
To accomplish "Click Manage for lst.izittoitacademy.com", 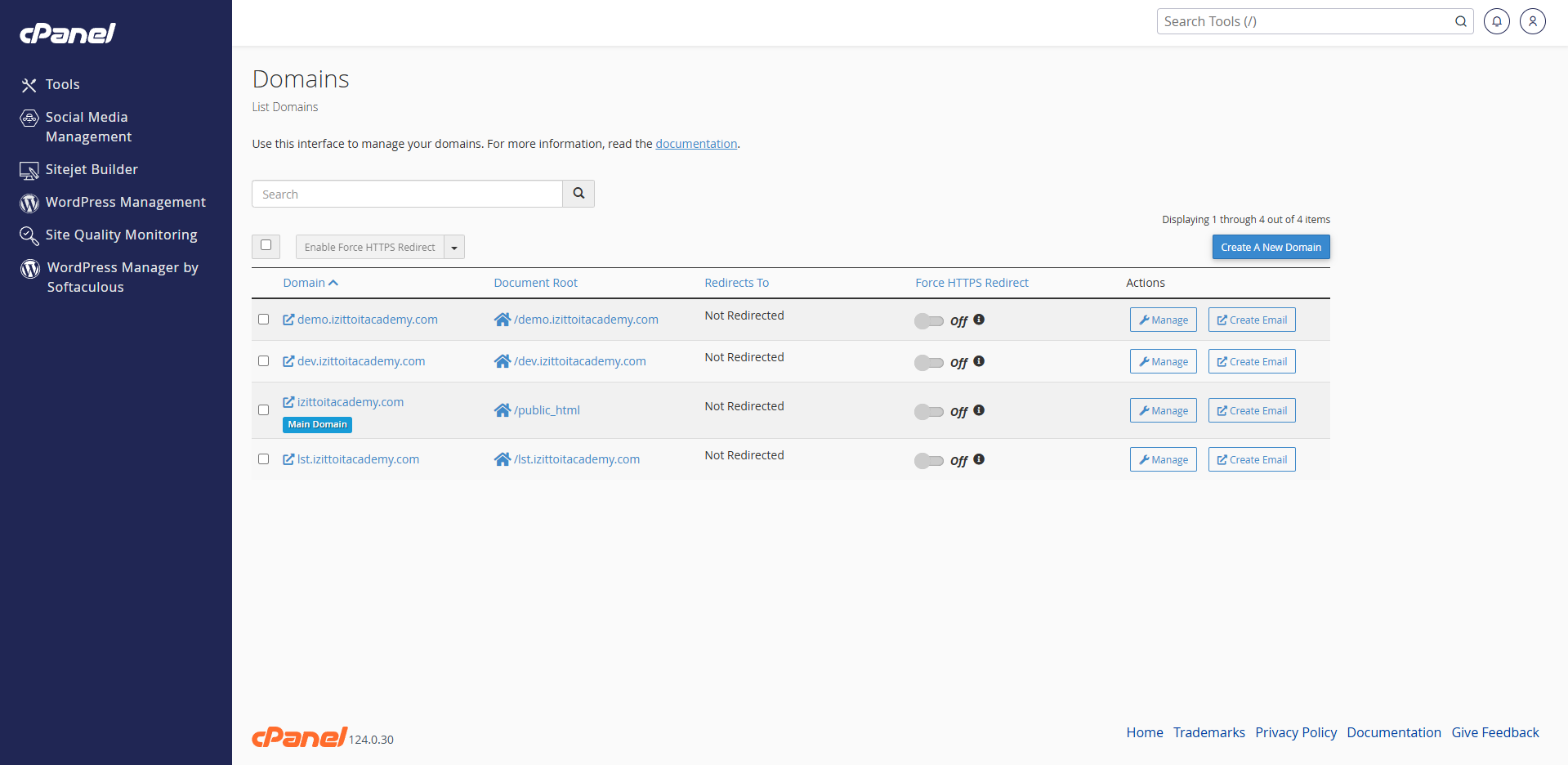I will click(1164, 459).
